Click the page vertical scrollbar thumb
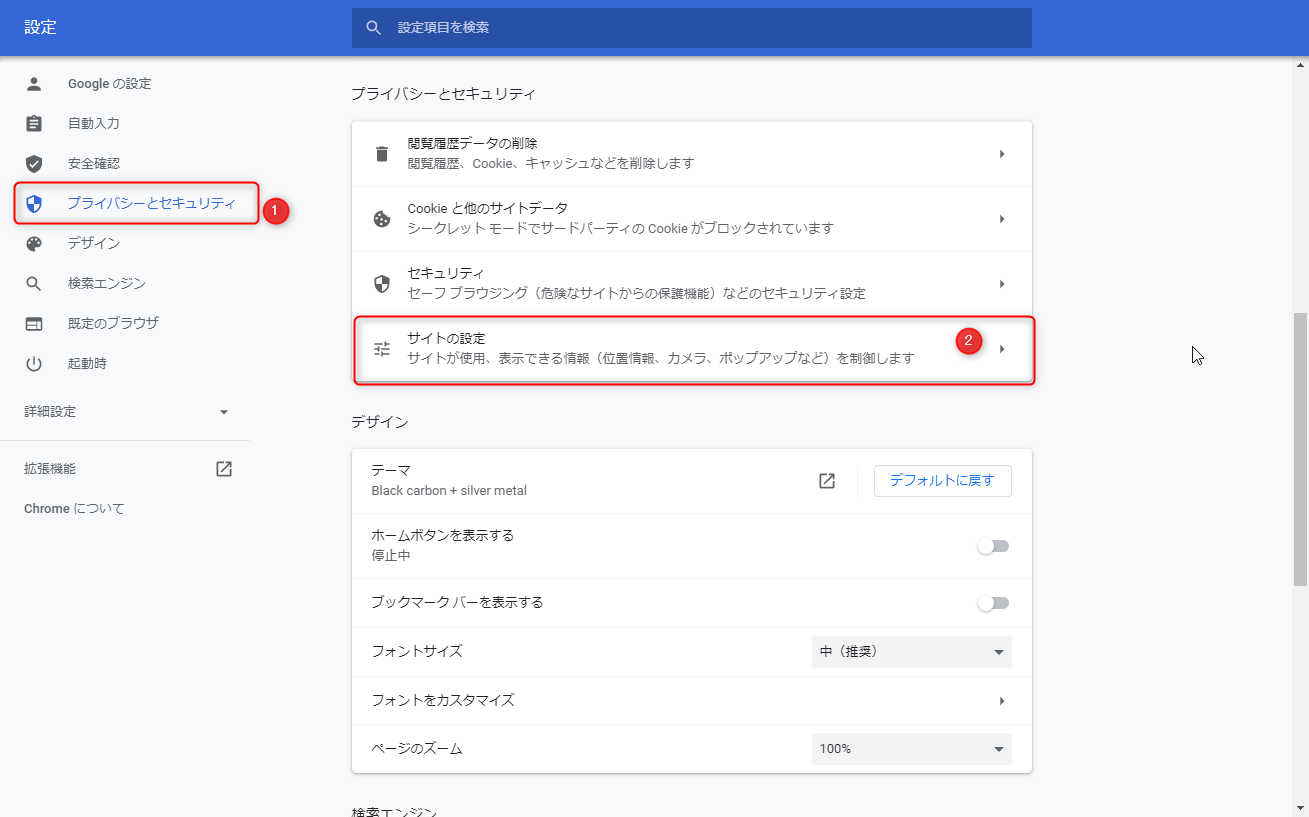1309x817 pixels. [x=1300, y=449]
